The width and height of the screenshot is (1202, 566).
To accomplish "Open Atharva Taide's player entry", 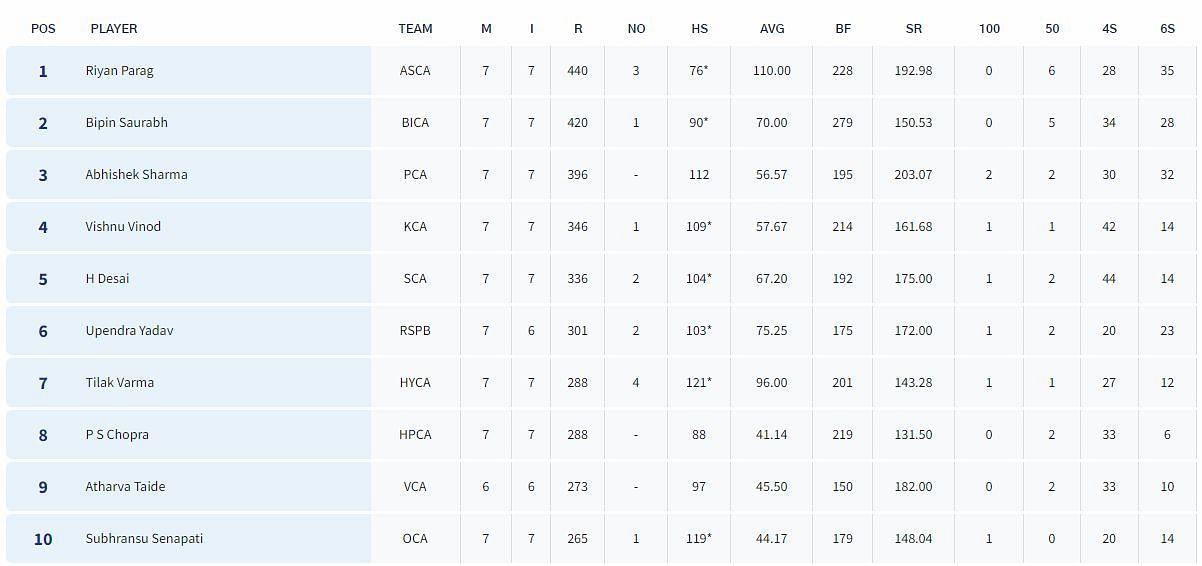I will [125, 487].
